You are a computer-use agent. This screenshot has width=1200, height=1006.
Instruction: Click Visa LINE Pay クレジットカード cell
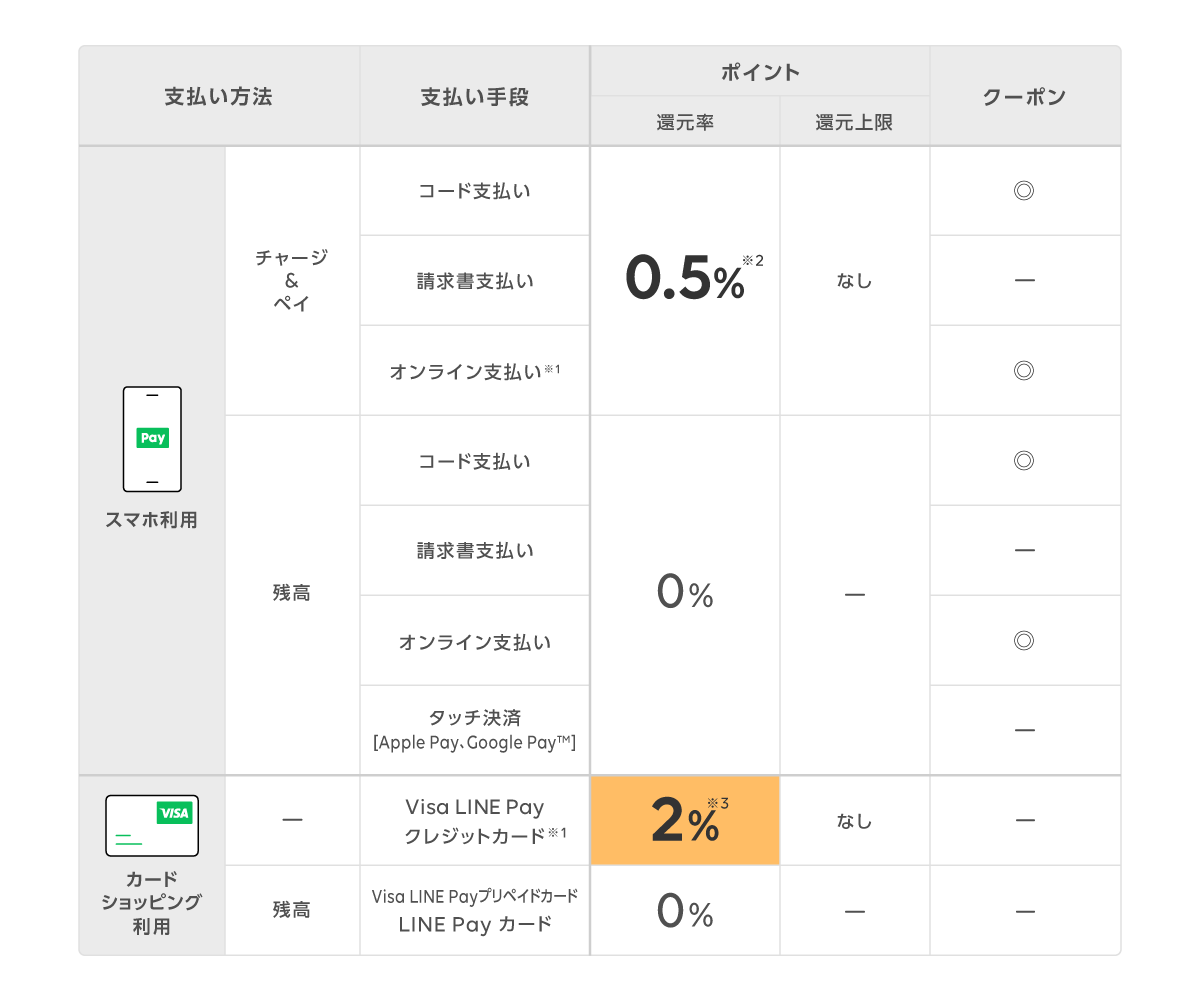[x=475, y=821]
